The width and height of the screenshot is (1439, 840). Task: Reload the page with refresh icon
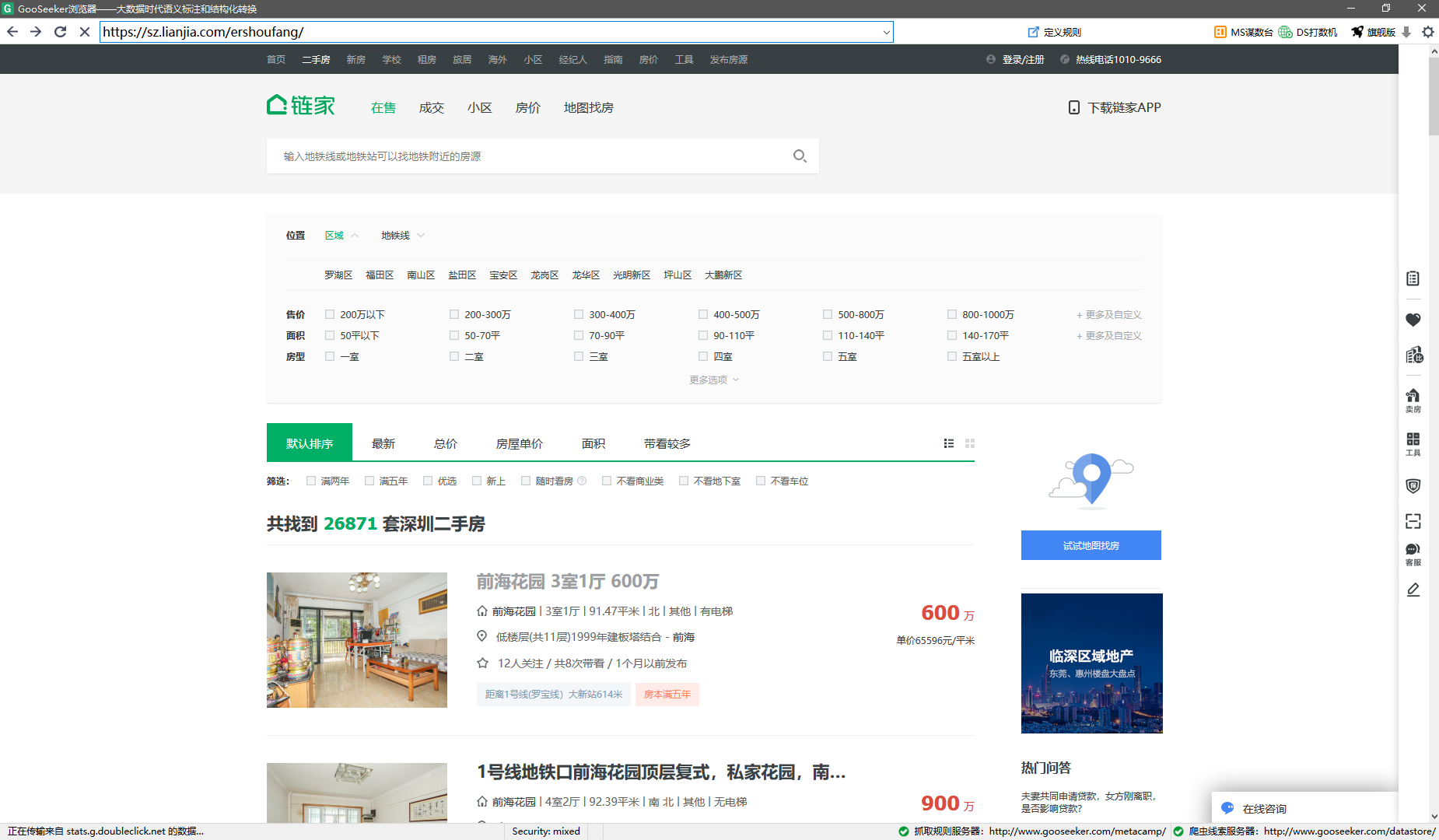(x=60, y=32)
